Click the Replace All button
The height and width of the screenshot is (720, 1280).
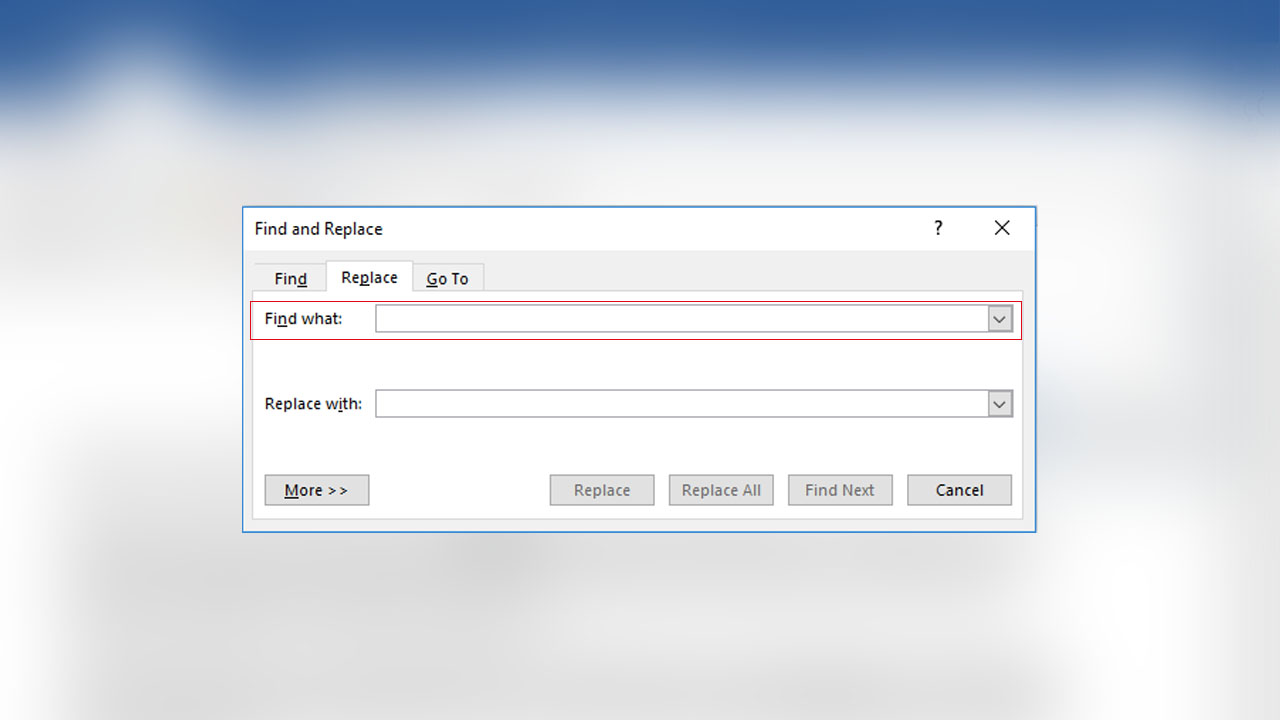(721, 490)
